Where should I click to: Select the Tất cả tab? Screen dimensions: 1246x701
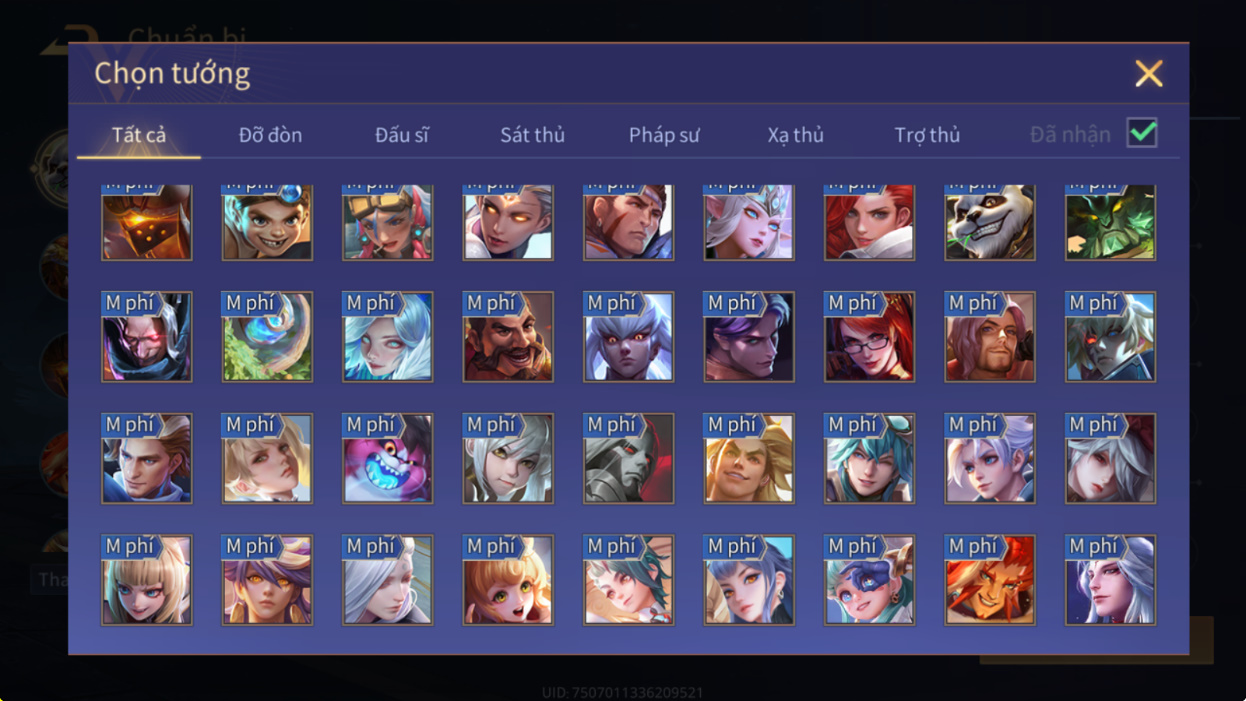139,135
